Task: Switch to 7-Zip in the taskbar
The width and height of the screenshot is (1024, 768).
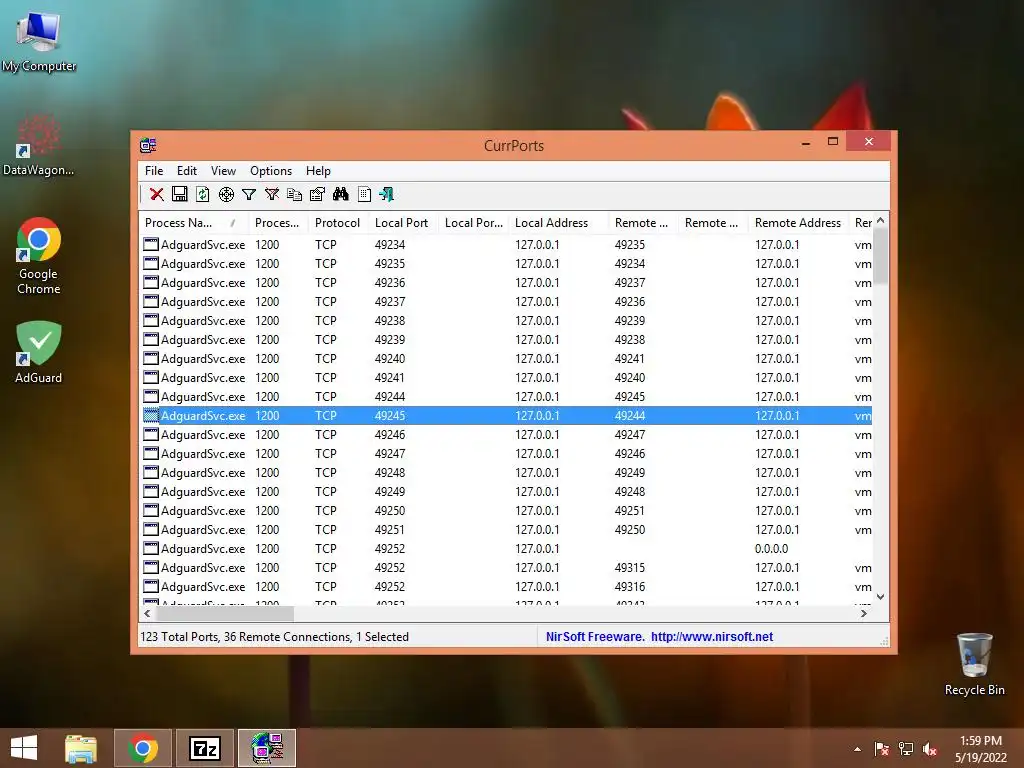Action: 204,748
